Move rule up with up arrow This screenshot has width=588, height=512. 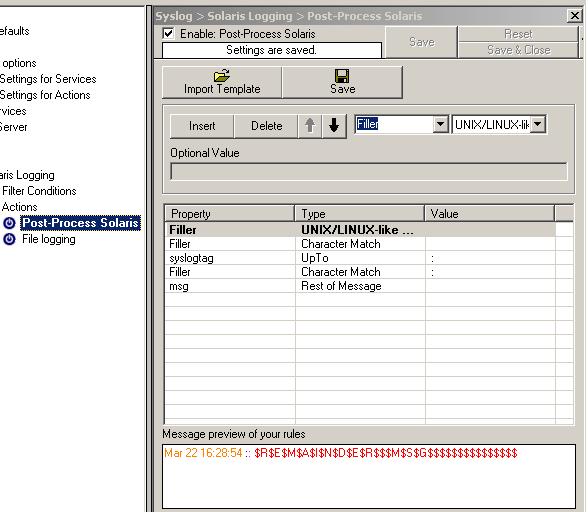pos(310,125)
